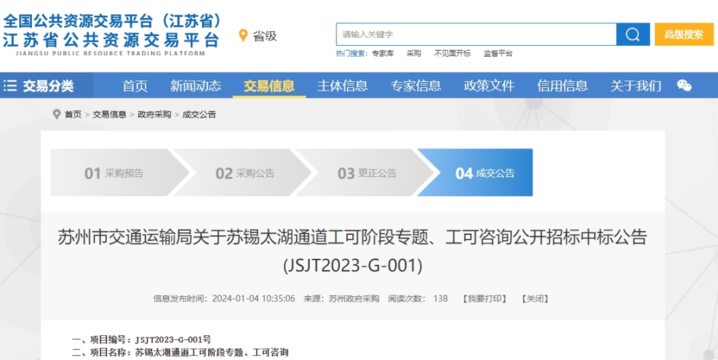Go to 首页 in the navigation bar
Screen dimensions: 718x360
pos(135,86)
